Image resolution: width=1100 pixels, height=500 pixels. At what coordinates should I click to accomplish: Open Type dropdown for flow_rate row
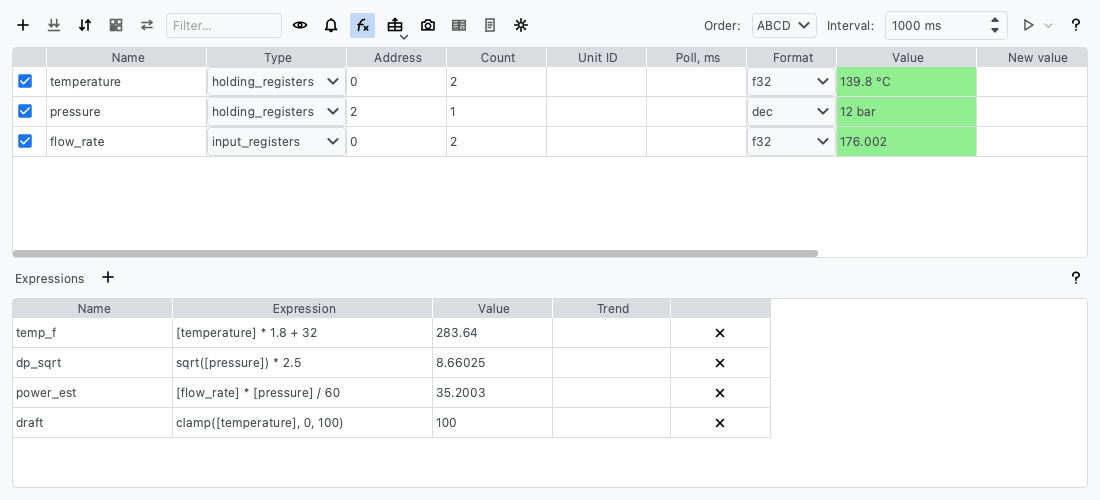pyautogui.click(x=276, y=141)
